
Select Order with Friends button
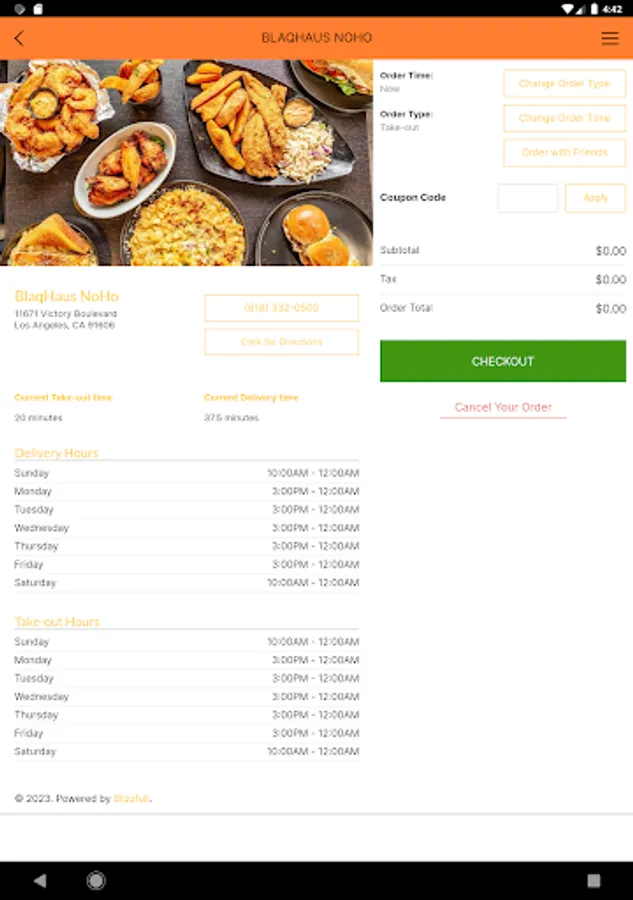564,153
